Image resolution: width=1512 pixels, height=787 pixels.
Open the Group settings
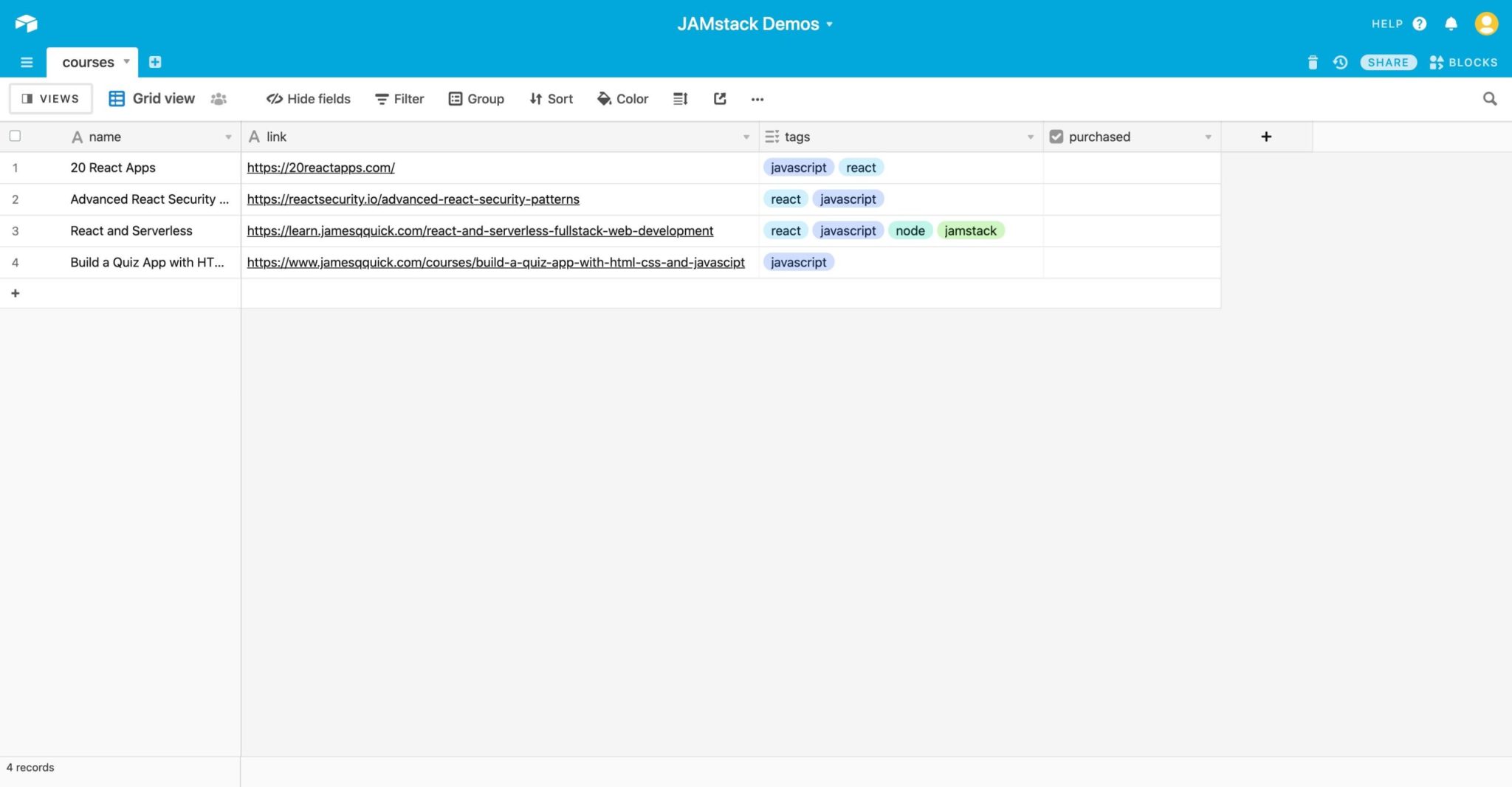tap(476, 98)
